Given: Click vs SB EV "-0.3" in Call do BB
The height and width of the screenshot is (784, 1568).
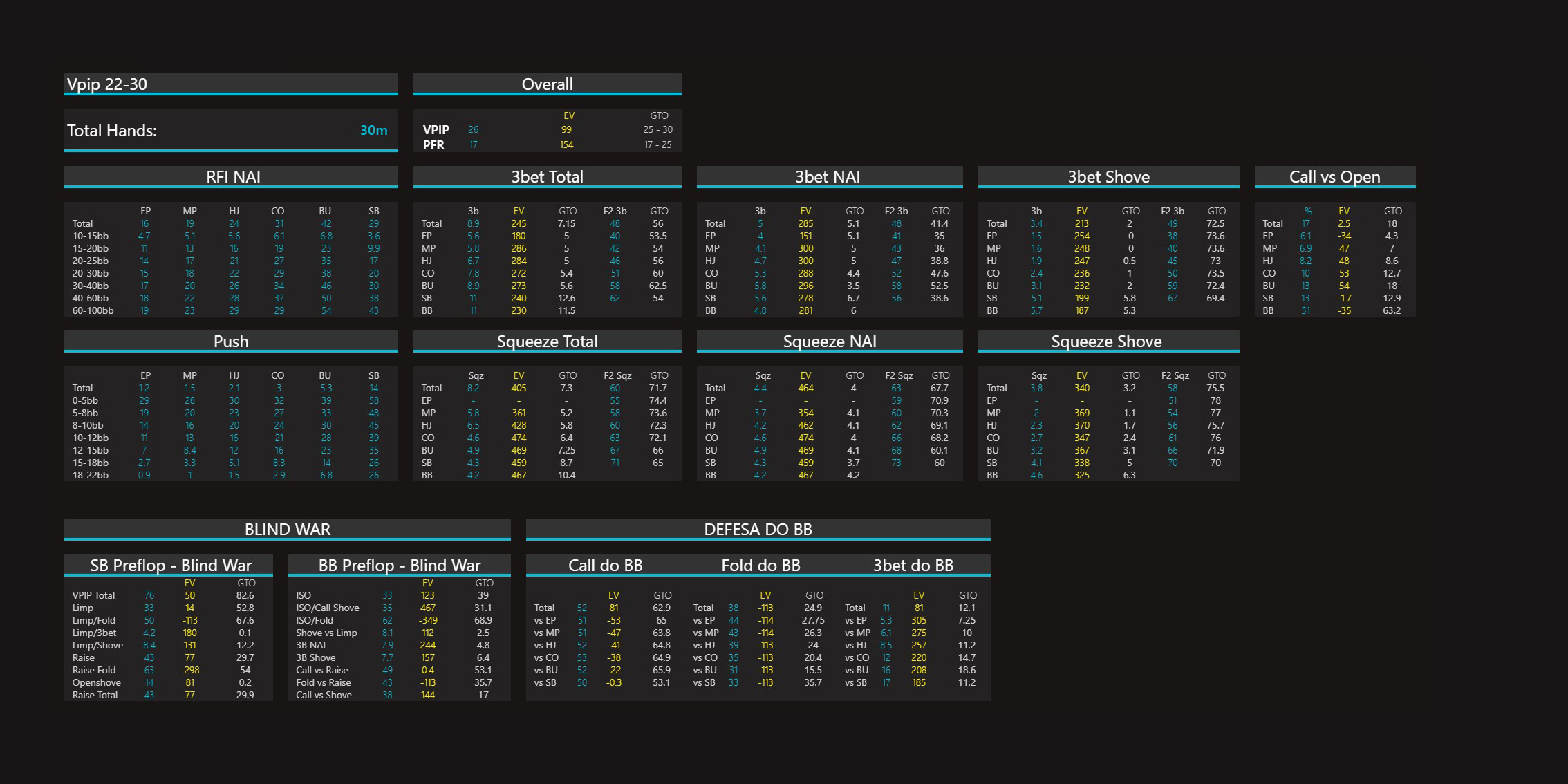Looking at the screenshot, I should pyautogui.click(x=614, y=682).
